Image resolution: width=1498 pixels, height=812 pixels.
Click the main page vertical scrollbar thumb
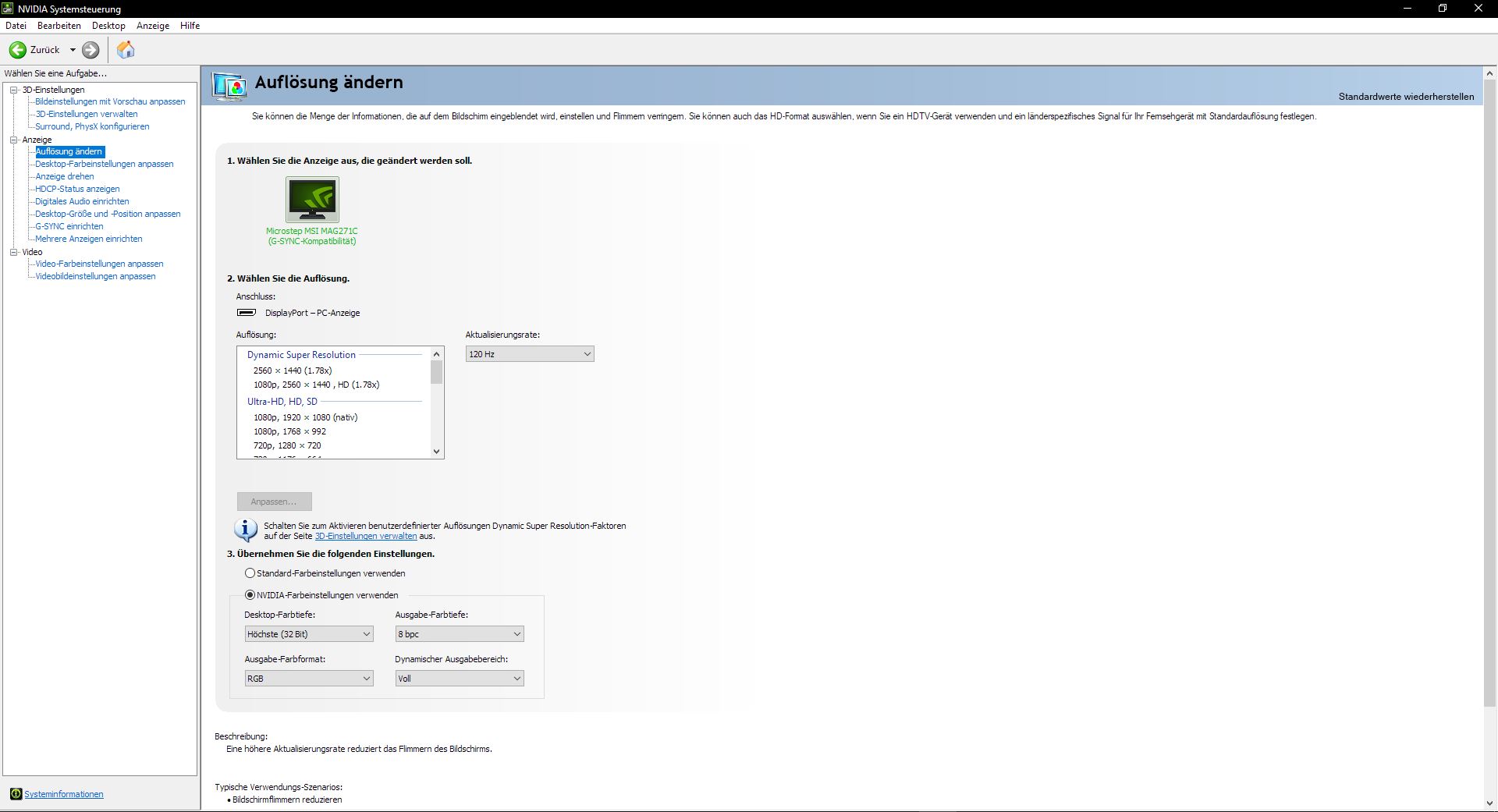pos(1489,393)
